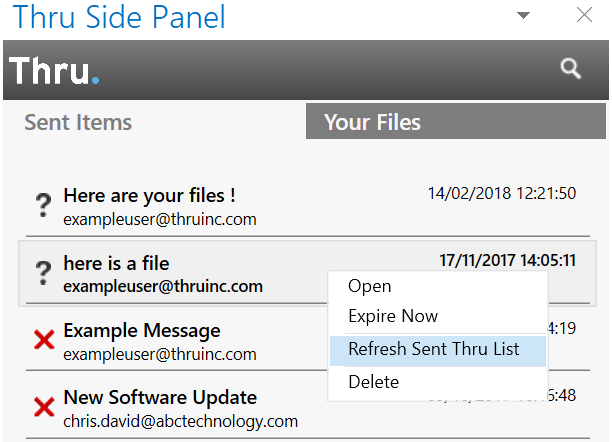Screen dimensions: 612x442
Task: Open the side panel options dropdown arrow
Action: (x=523, y=15)
